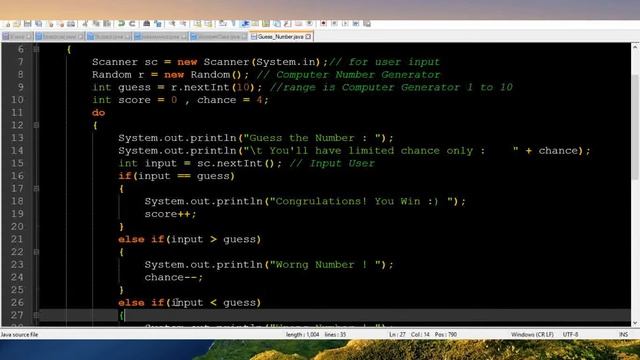Click the 'score++;' statement on line 19

coord(170,214)
